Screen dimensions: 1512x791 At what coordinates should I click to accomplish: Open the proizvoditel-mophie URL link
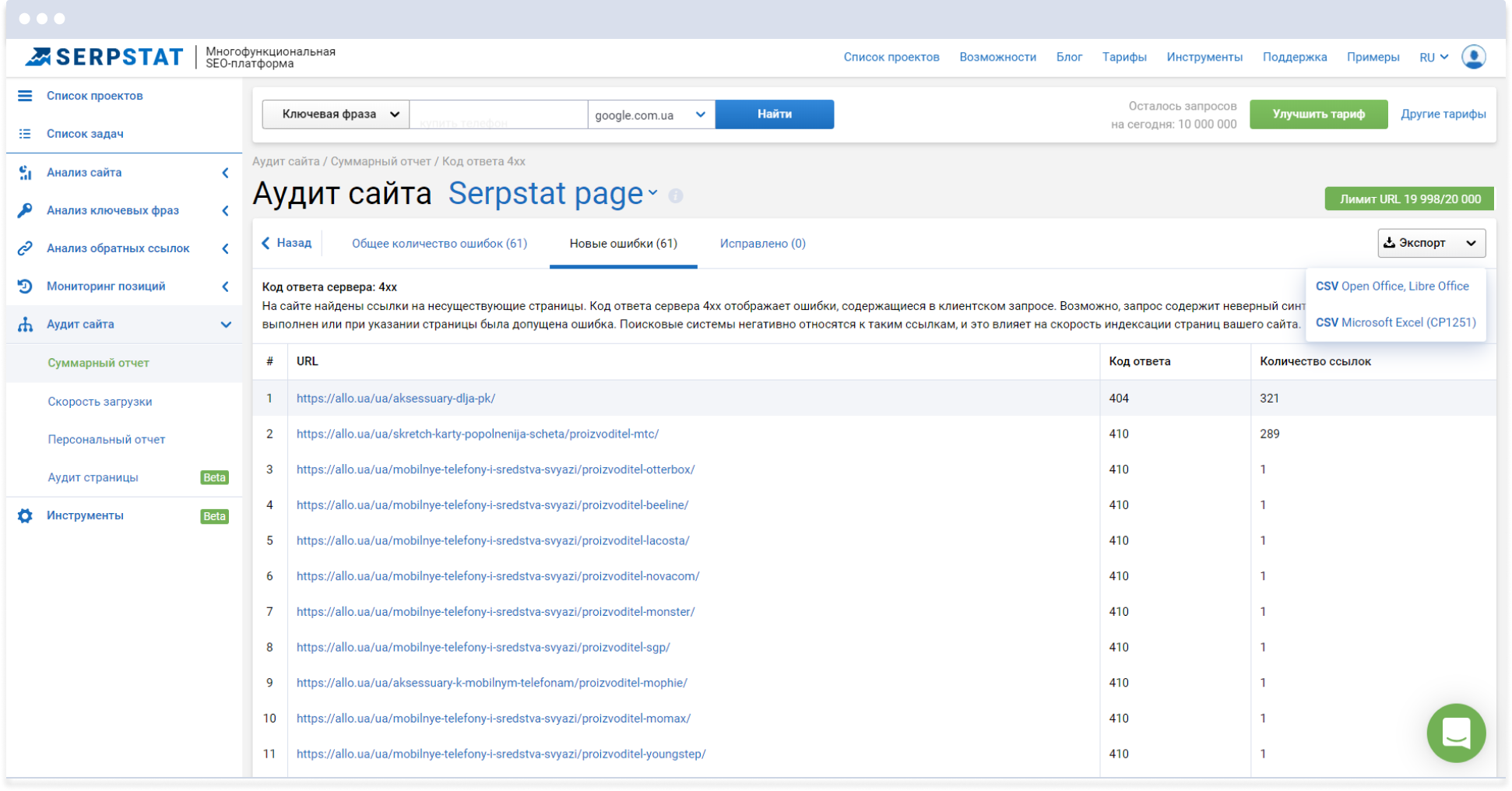[491, 683]
